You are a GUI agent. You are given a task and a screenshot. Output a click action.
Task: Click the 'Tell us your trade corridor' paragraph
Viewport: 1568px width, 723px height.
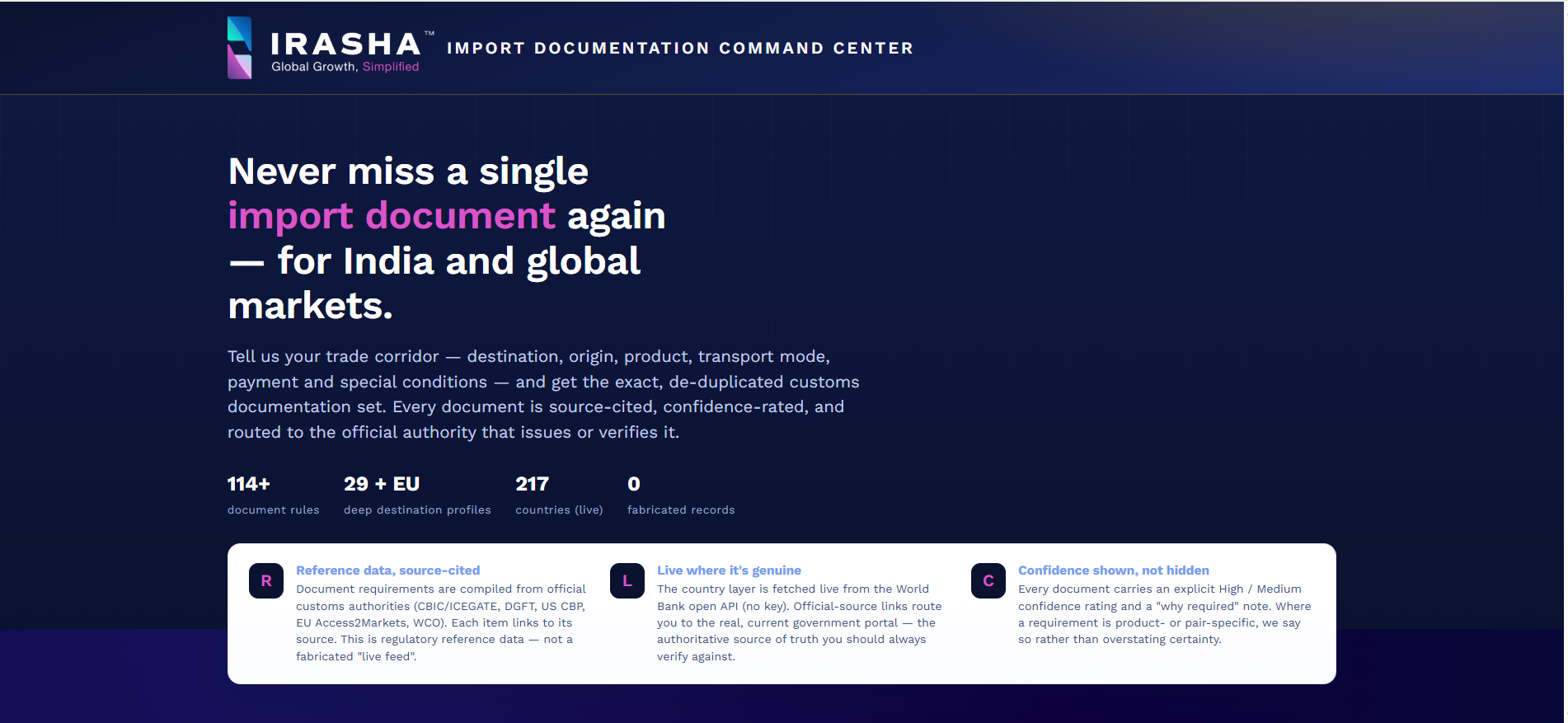(x=543, y=394)
